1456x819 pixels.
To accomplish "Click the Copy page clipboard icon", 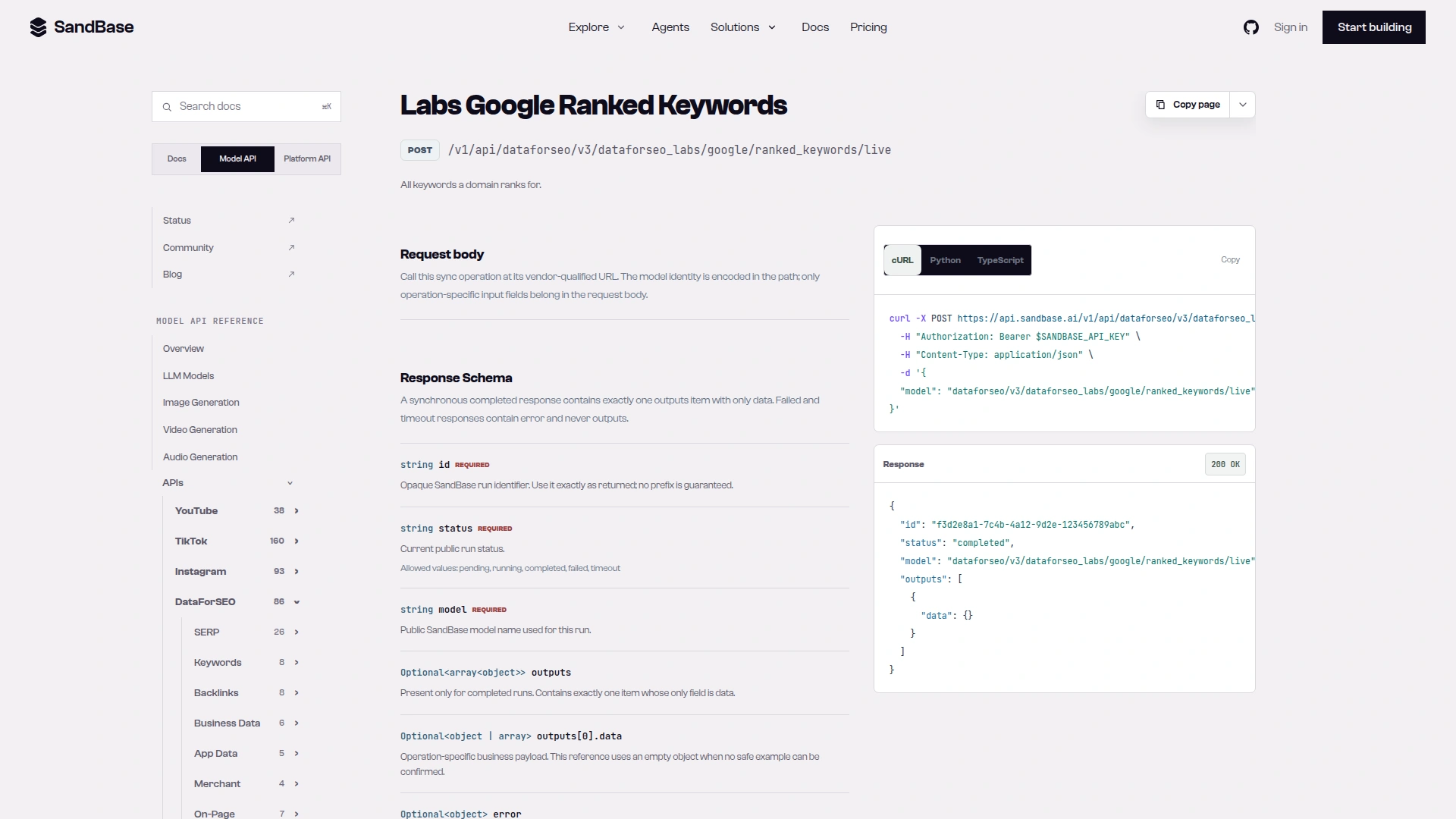I will [x=1160, y=105].
